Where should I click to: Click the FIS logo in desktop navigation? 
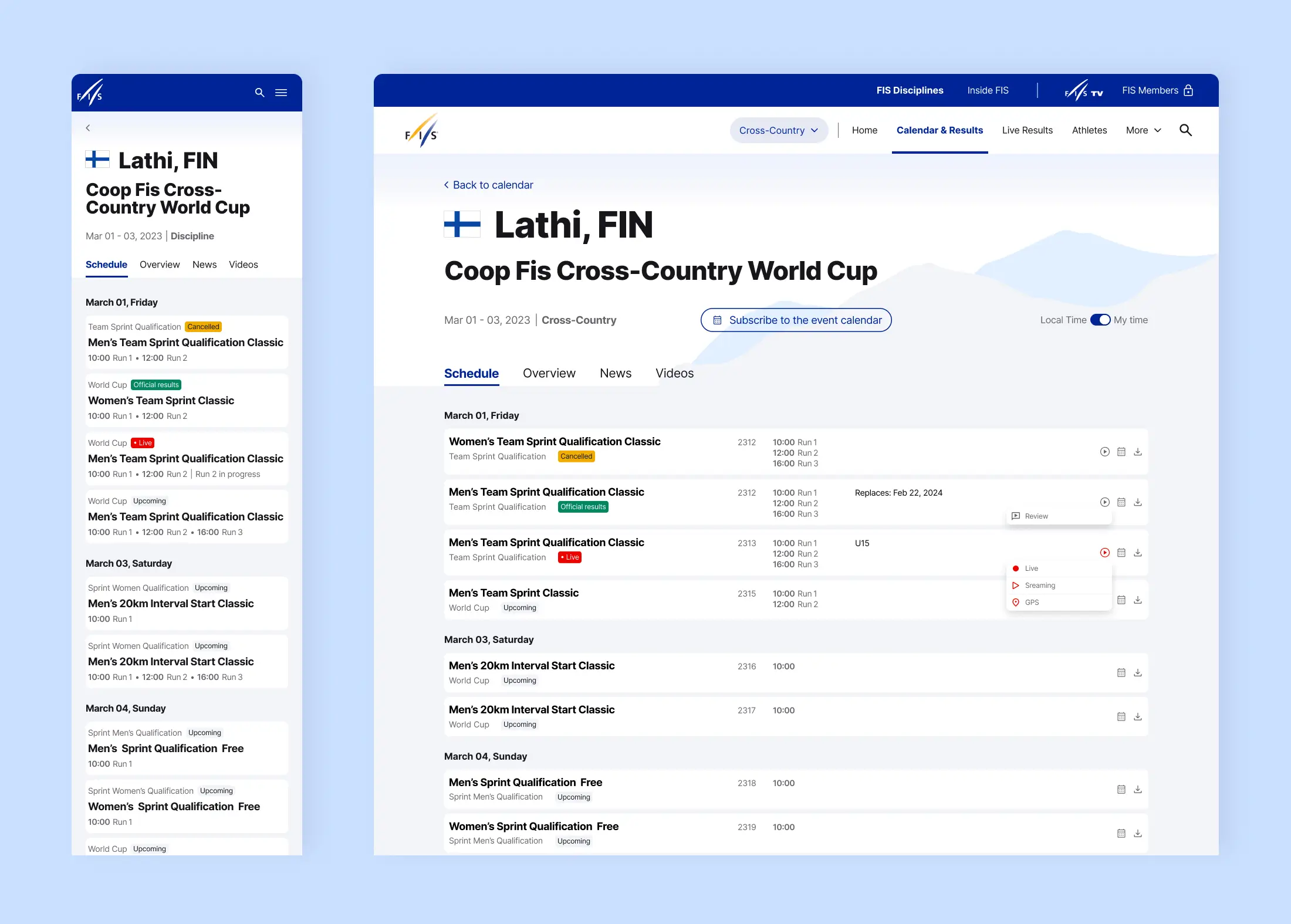(421, 131)
